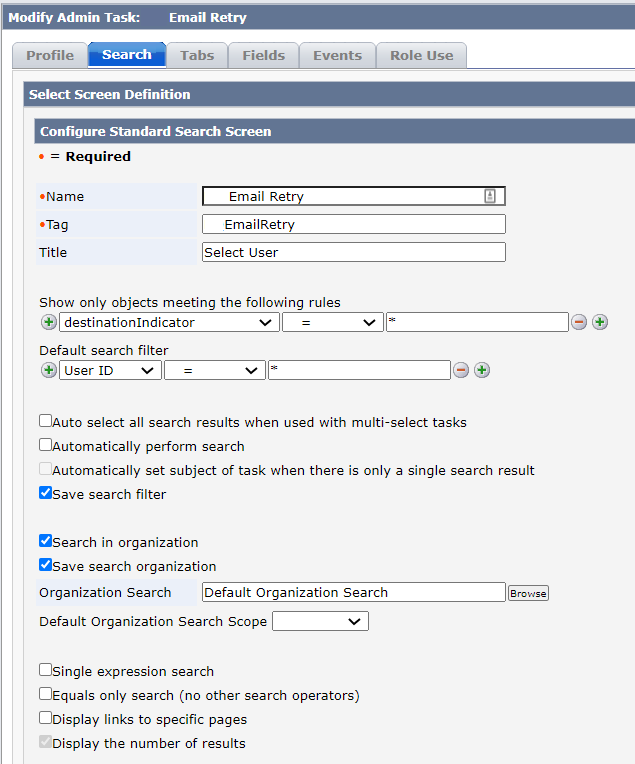Expand Default Organization Search Scope dropdown
The height and width of the screenshot is (764, 635).
tap(320, 622)
